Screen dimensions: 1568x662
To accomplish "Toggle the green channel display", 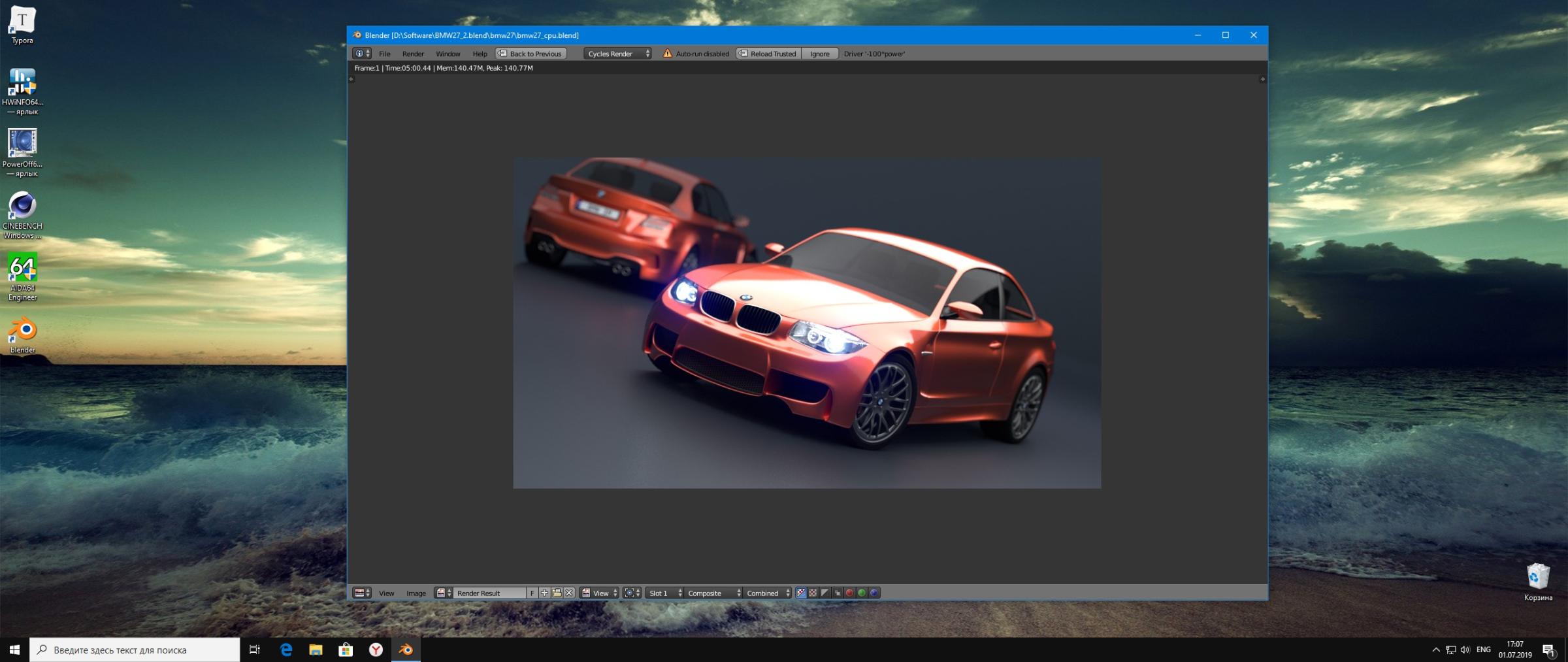I will click(862, 593).
